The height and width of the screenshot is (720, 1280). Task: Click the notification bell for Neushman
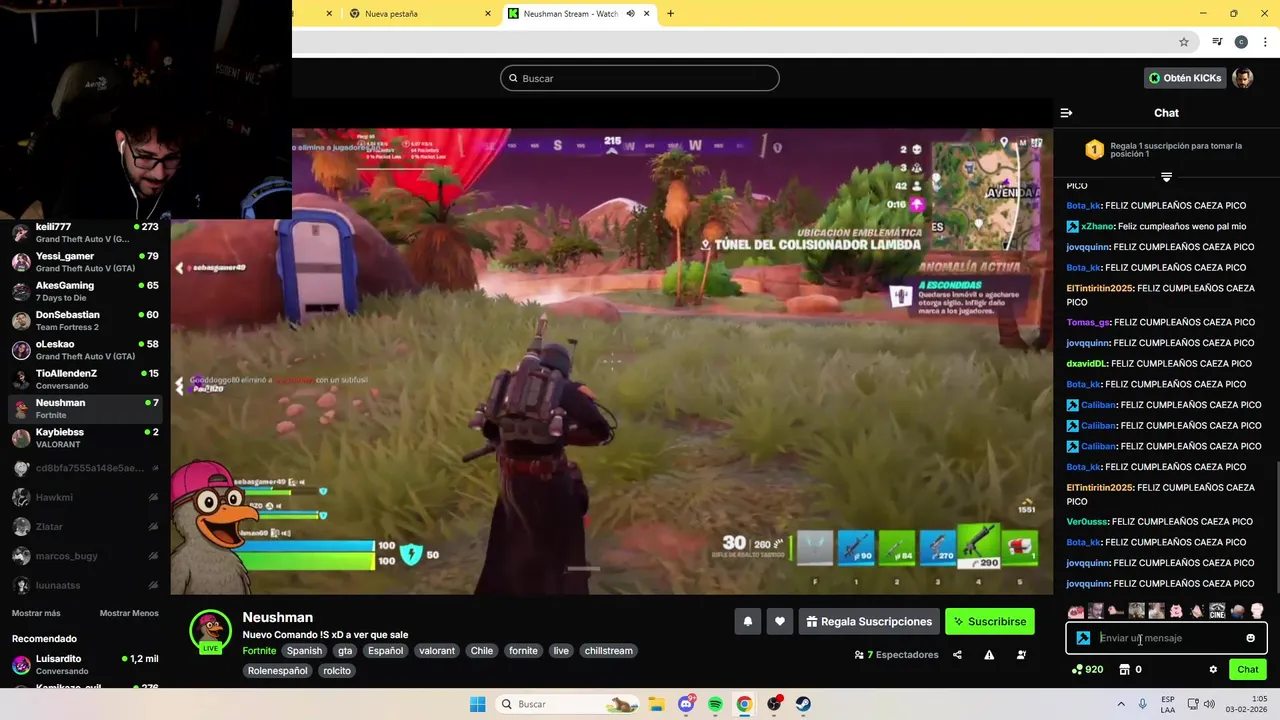coord(747,621)
